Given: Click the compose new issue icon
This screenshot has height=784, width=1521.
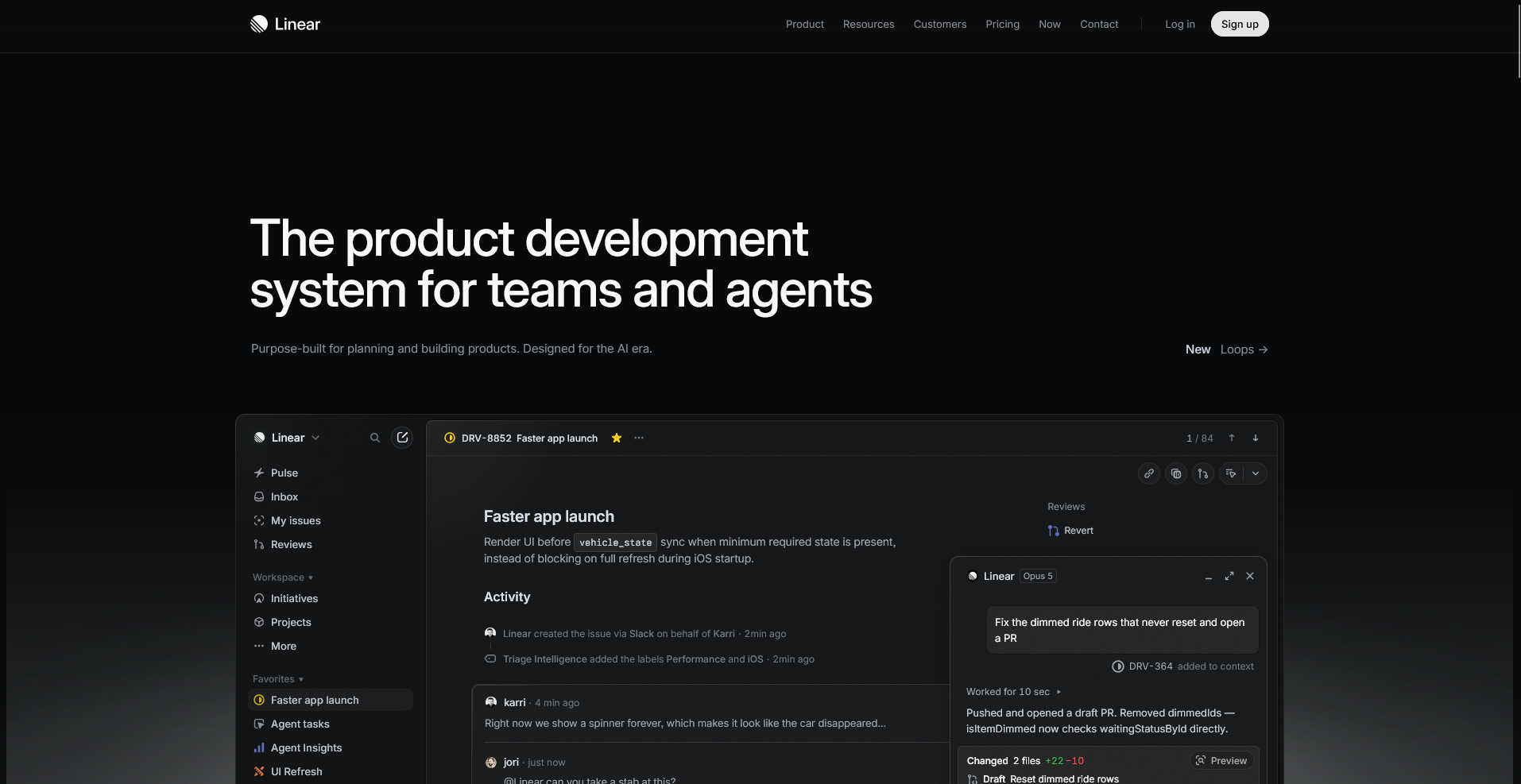Looking at the screenshot, I should pyautogui.click(x=402, y=438).
